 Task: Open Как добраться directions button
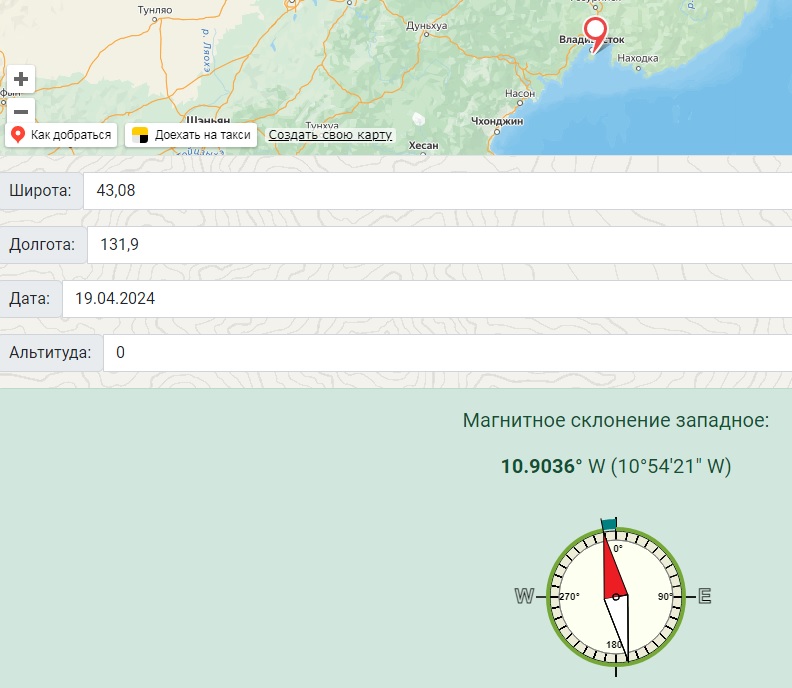coord(61,135)
